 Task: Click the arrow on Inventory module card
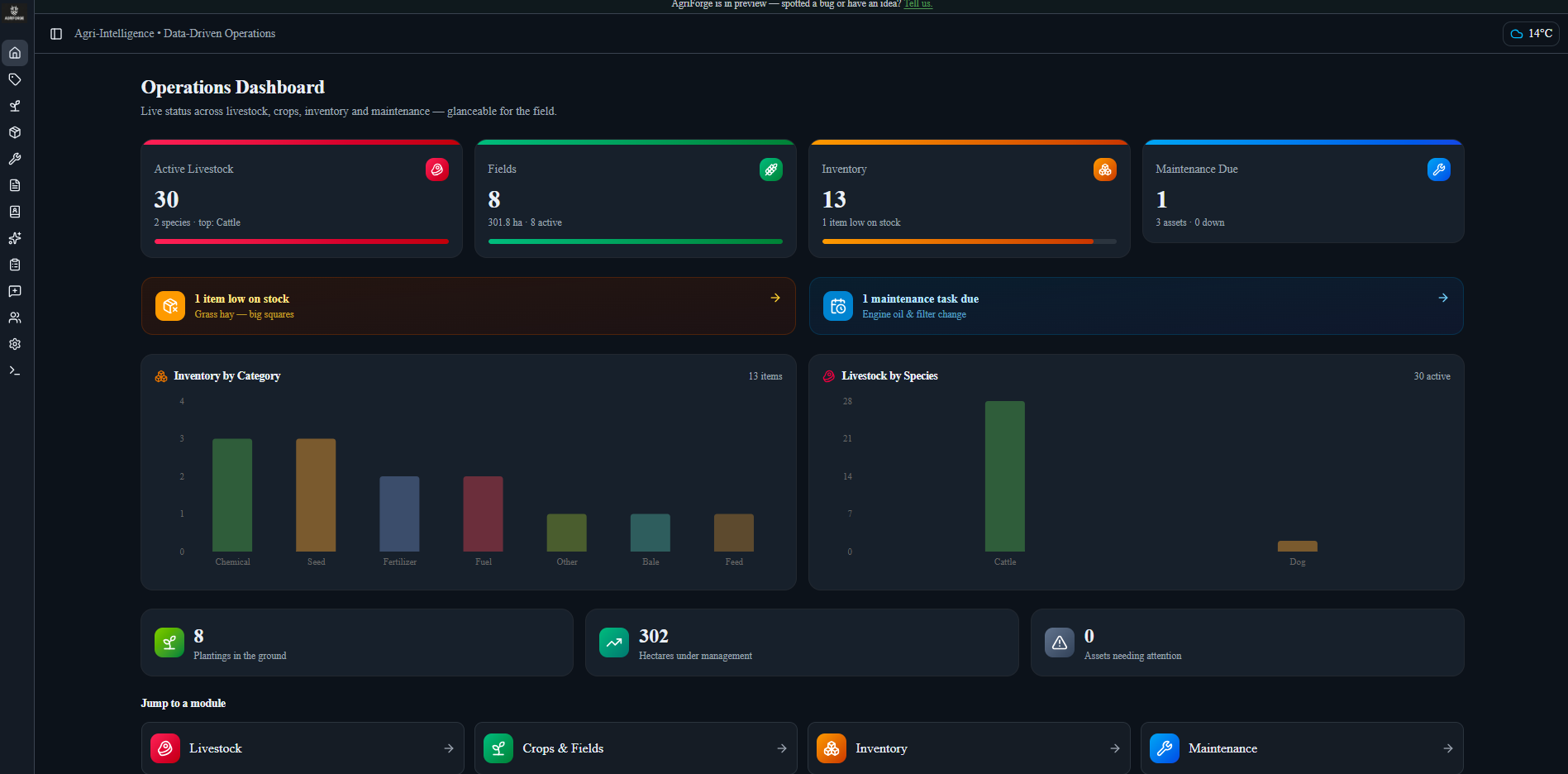point(1115,748)
